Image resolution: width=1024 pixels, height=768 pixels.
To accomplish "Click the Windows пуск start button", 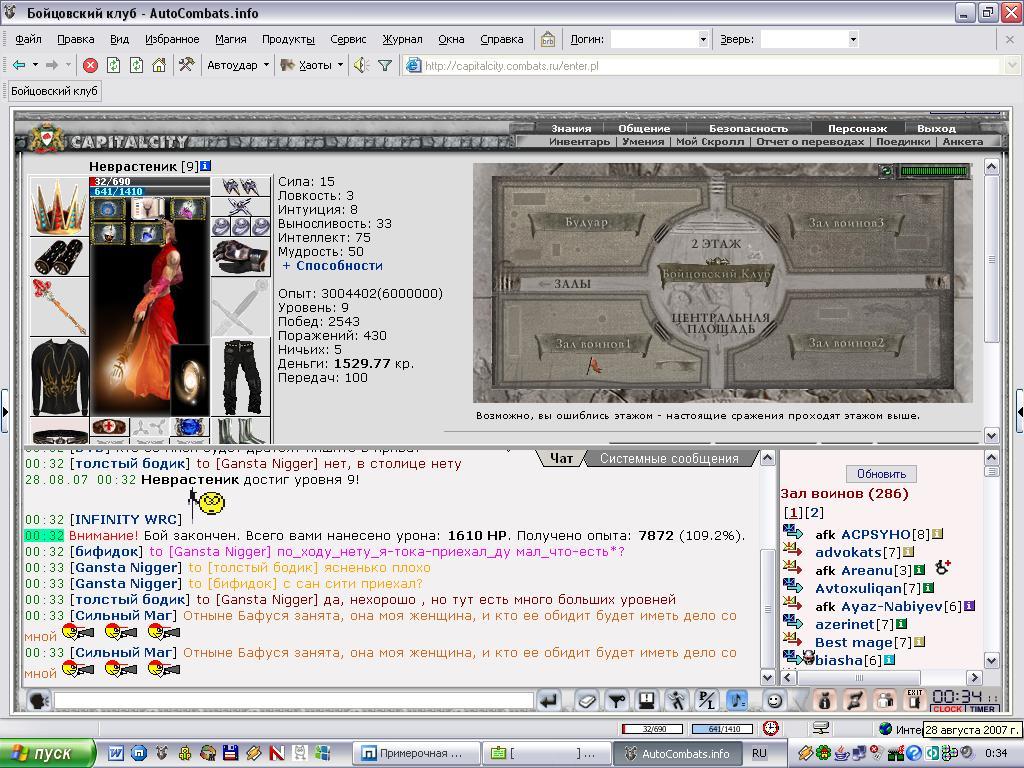I will pos(47,753).
